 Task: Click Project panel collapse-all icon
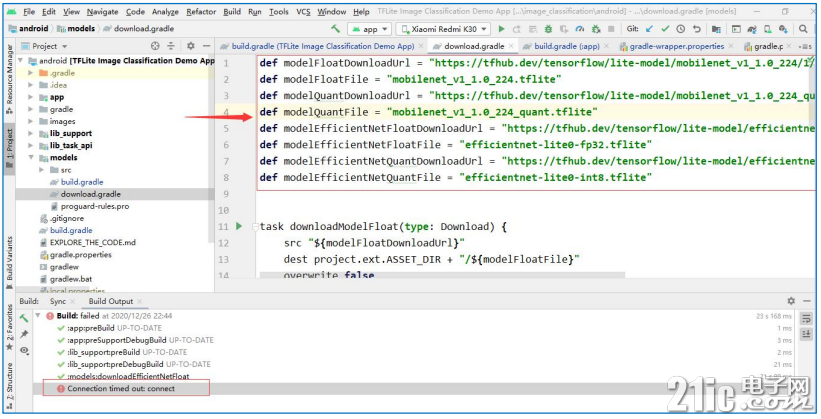point(171,46)
